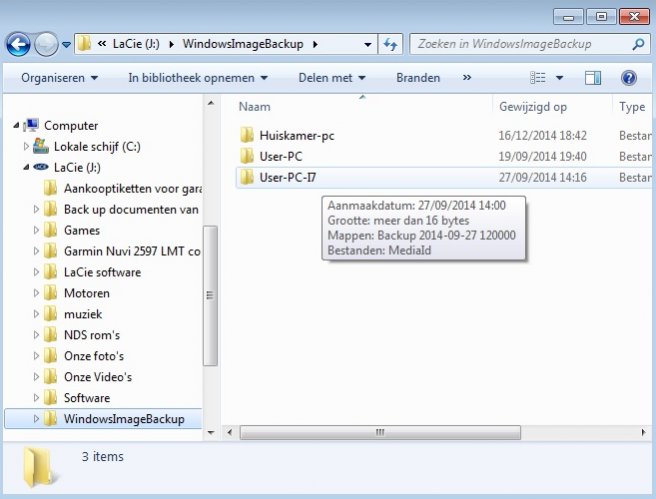
Task: Expand Back up documenten van folder
Action: pyautogui.click(x=36, y=209)
